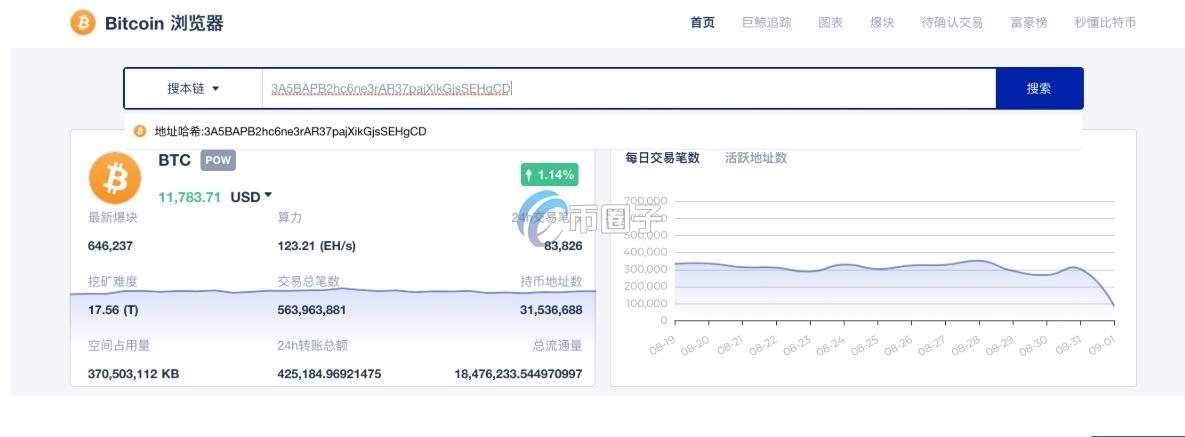Click mining difficulty value 17.56 (T)
The image size is (1185, 437).
(113, 310)
